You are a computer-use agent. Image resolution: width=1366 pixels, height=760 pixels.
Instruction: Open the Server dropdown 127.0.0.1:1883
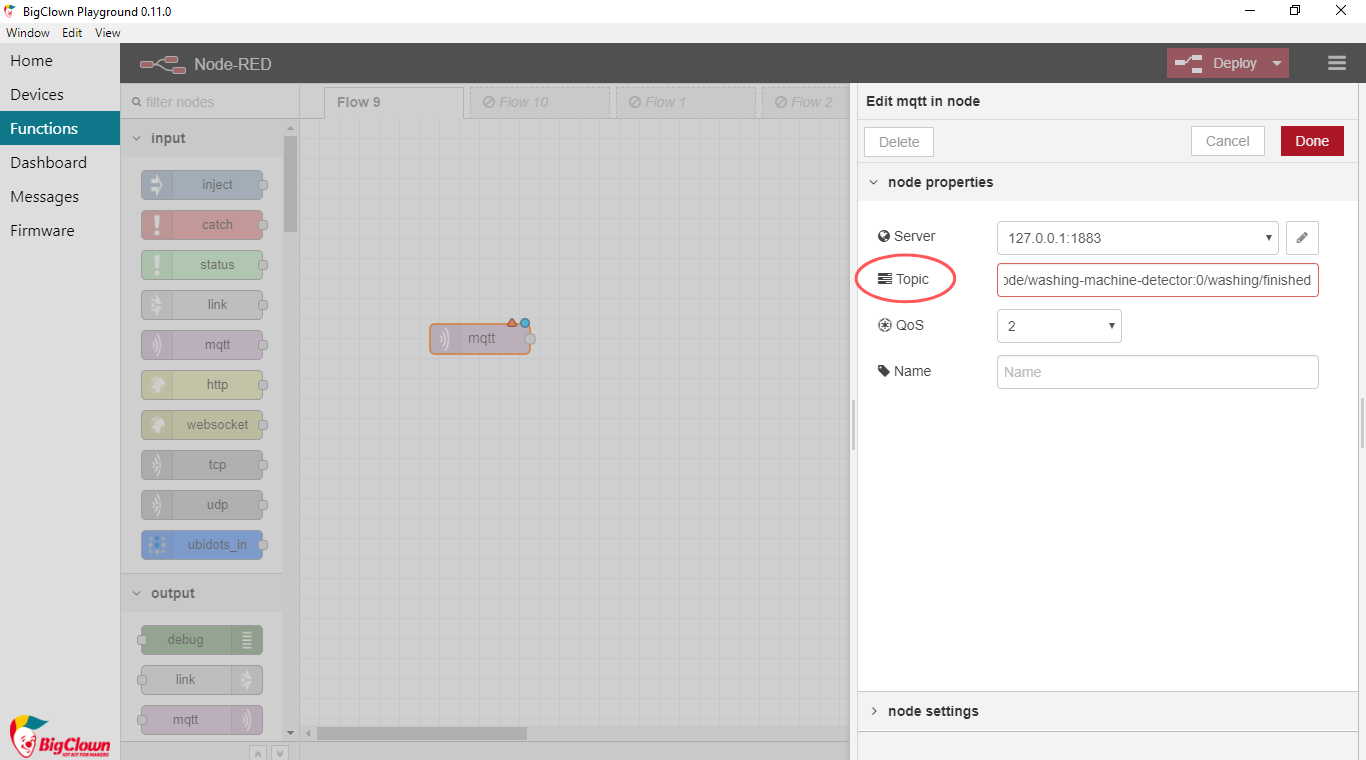tap(1138, 238)
